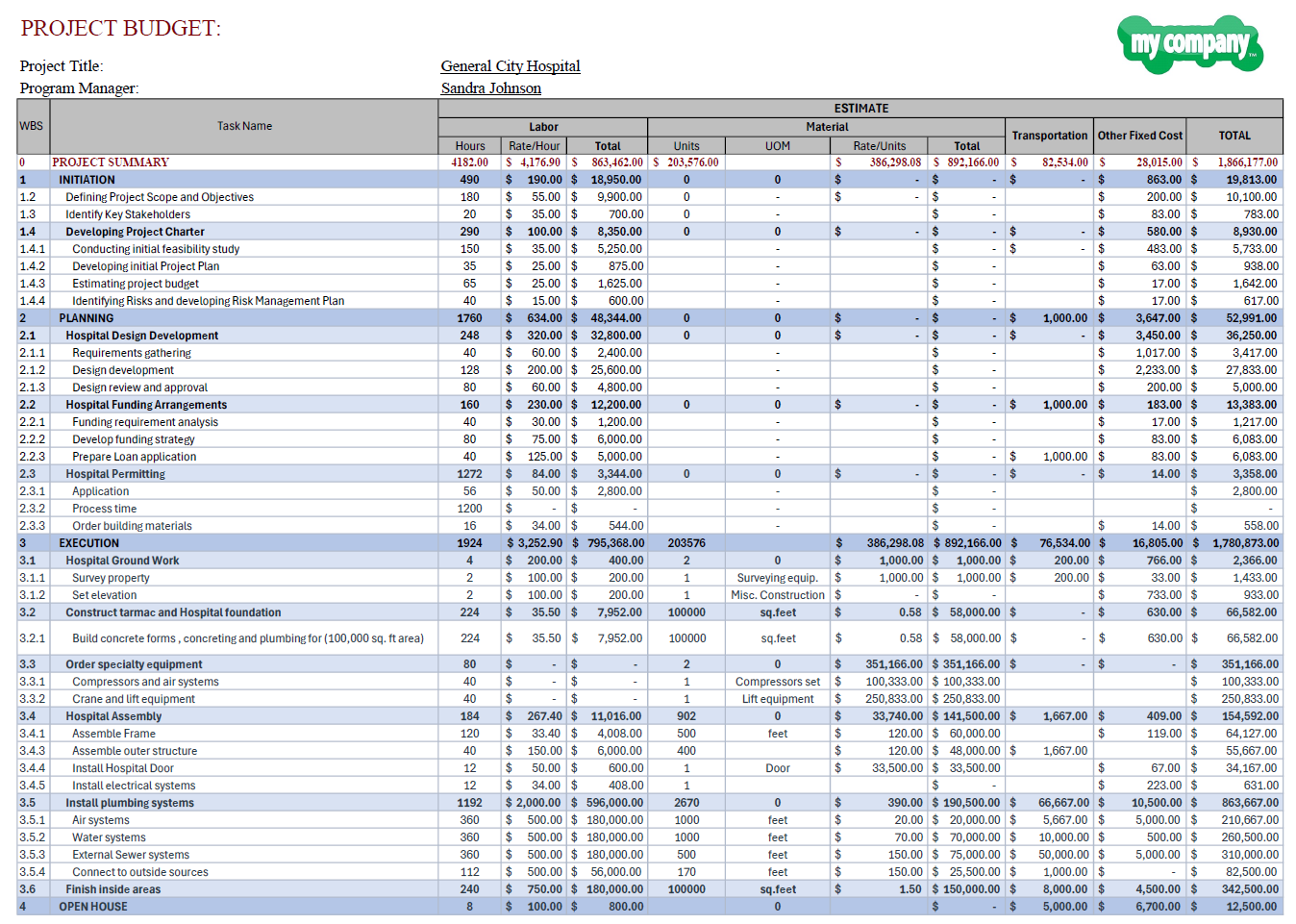Image resolution: width=1296 pixels, height=924 pixels.
Task: Click the Developing Project Charter row
Action: [135, 232]
